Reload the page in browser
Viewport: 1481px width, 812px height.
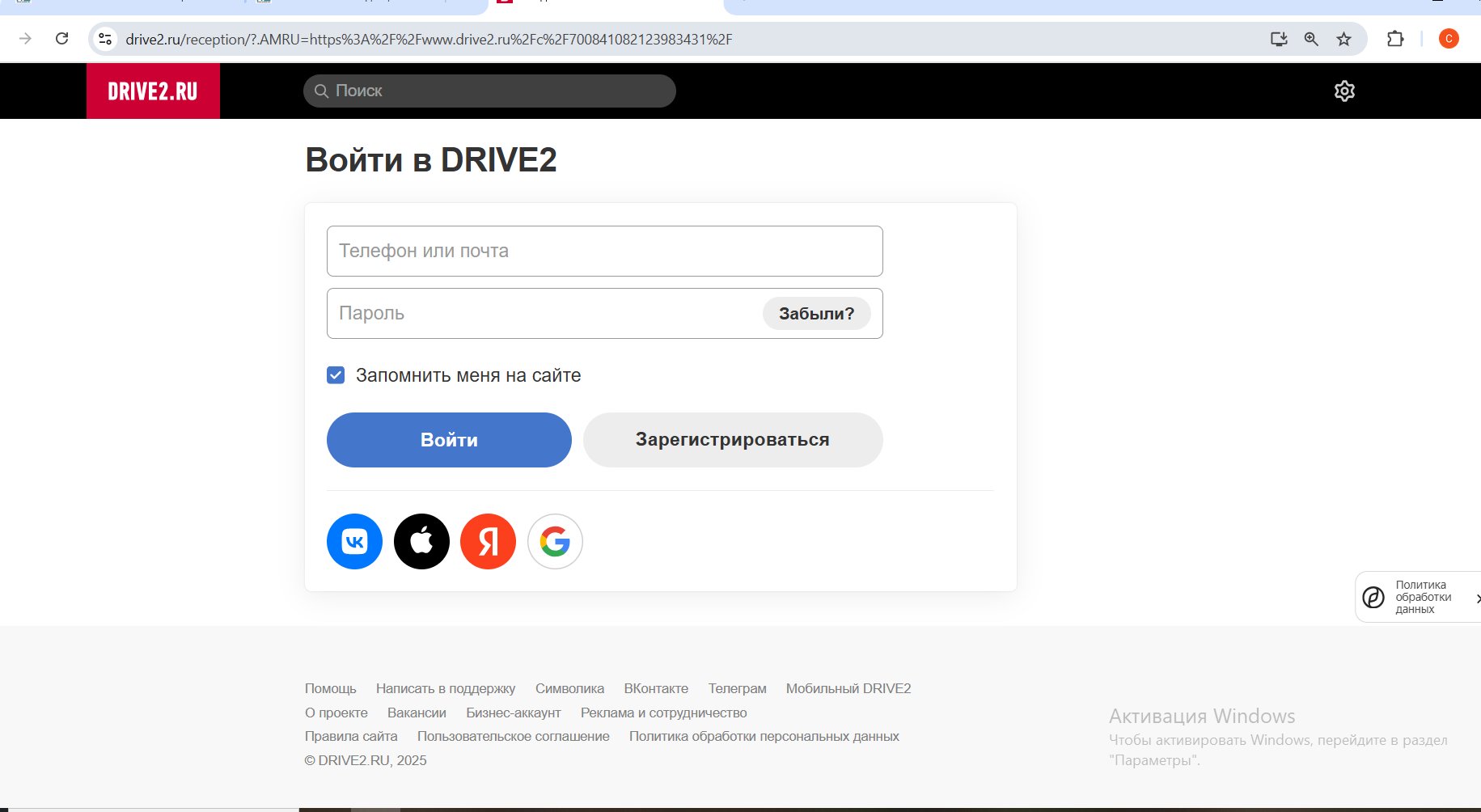(61, 38)
